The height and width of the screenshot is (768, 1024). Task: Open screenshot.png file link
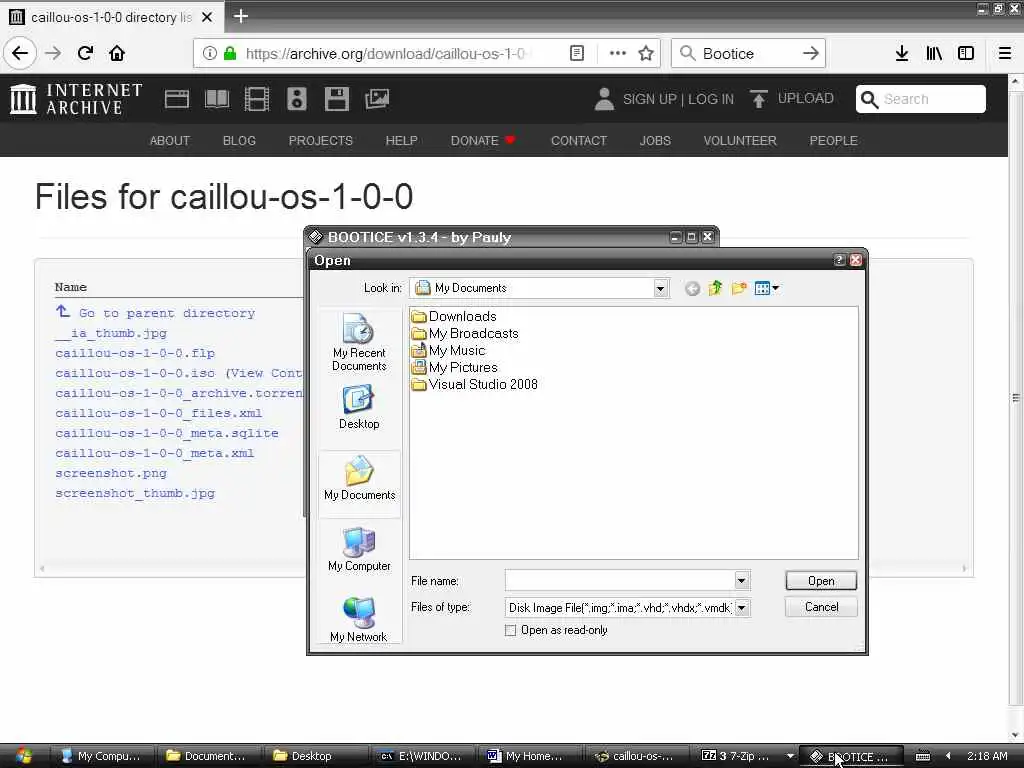pos(111,473)
